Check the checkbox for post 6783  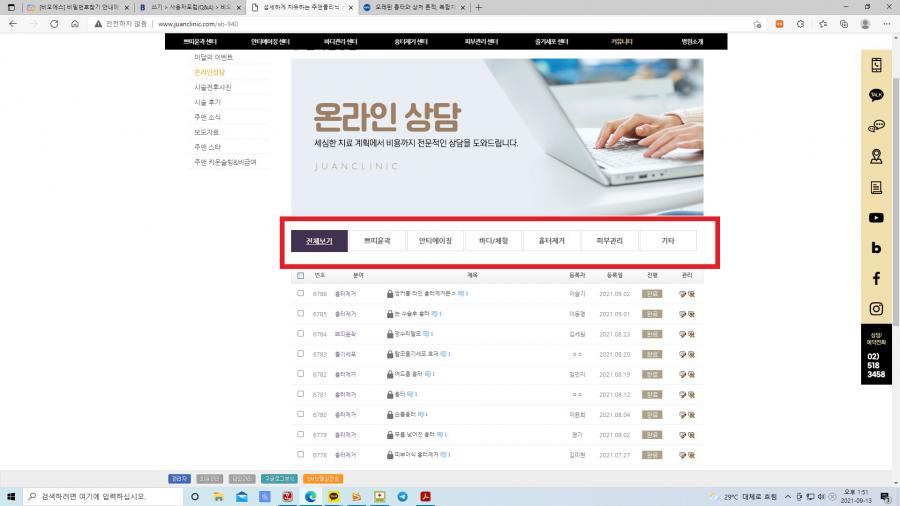pos(300,354)
